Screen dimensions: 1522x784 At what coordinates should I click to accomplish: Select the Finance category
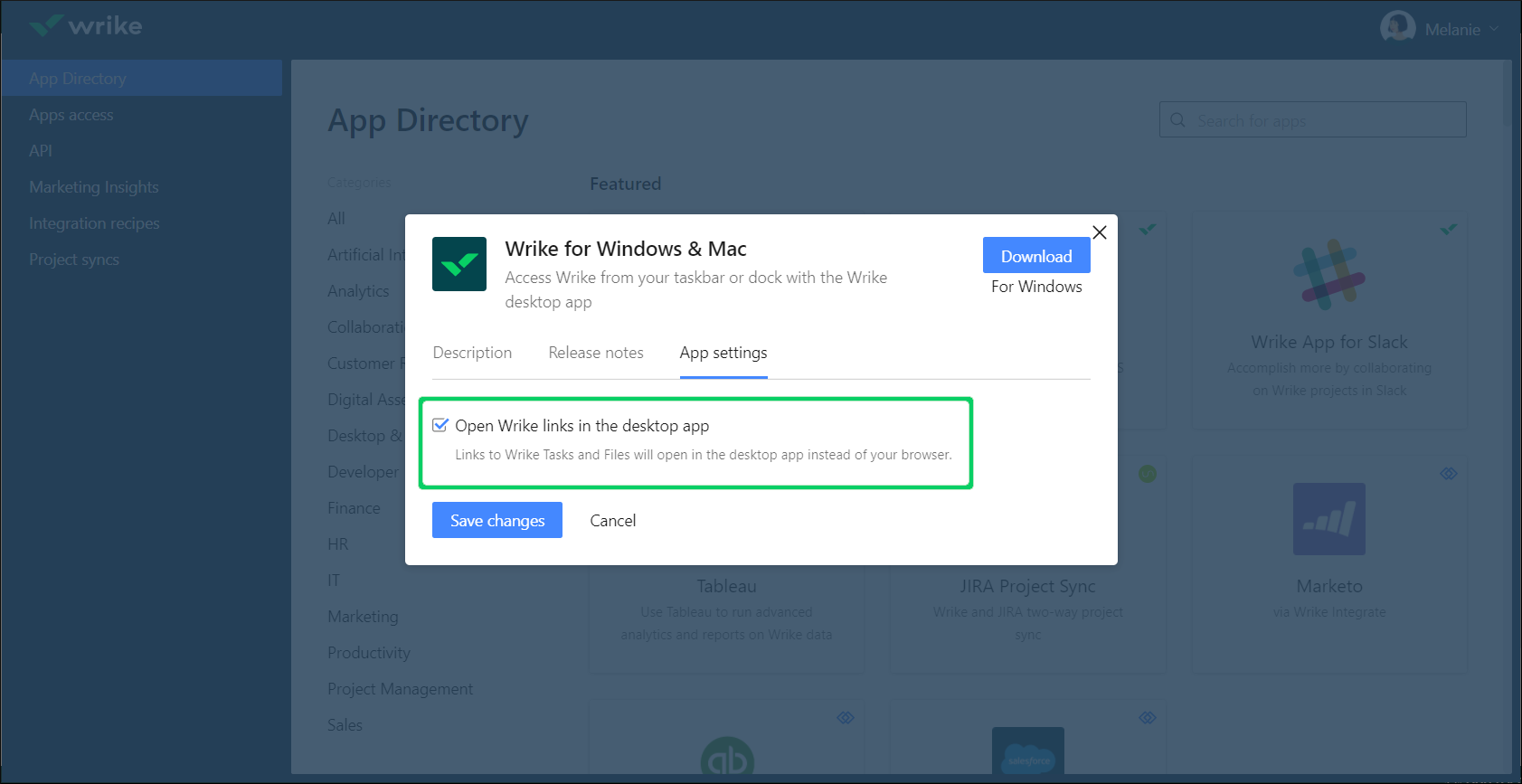(354, 508)
